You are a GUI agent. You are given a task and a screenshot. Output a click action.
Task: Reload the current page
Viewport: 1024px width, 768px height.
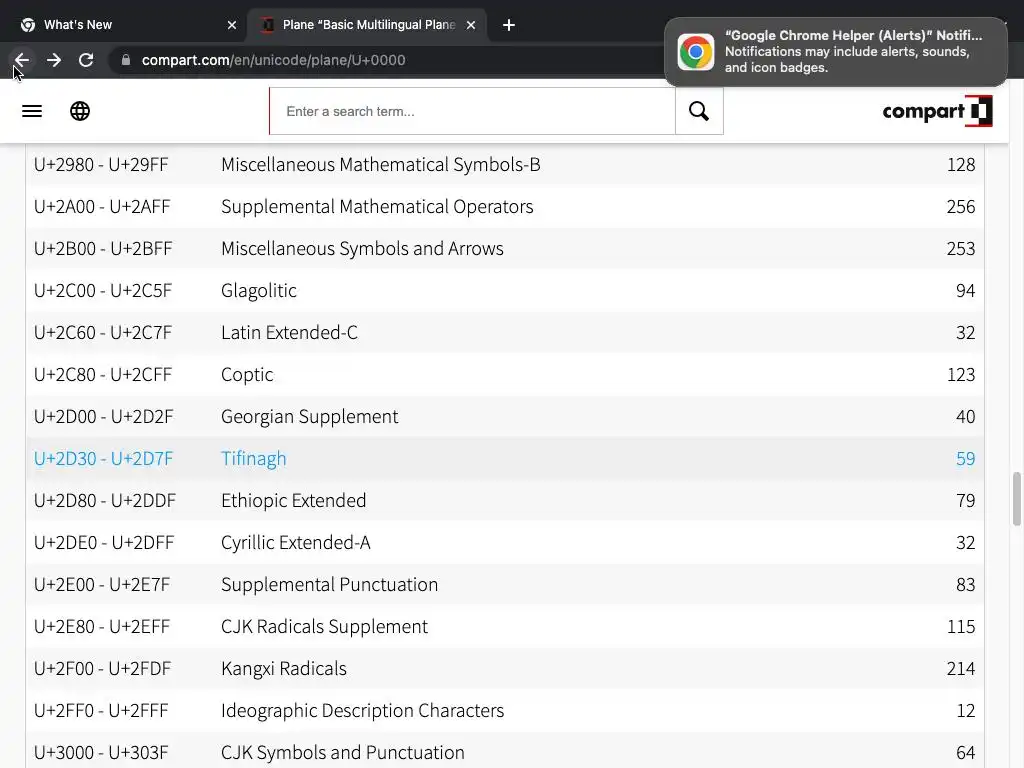86,60
